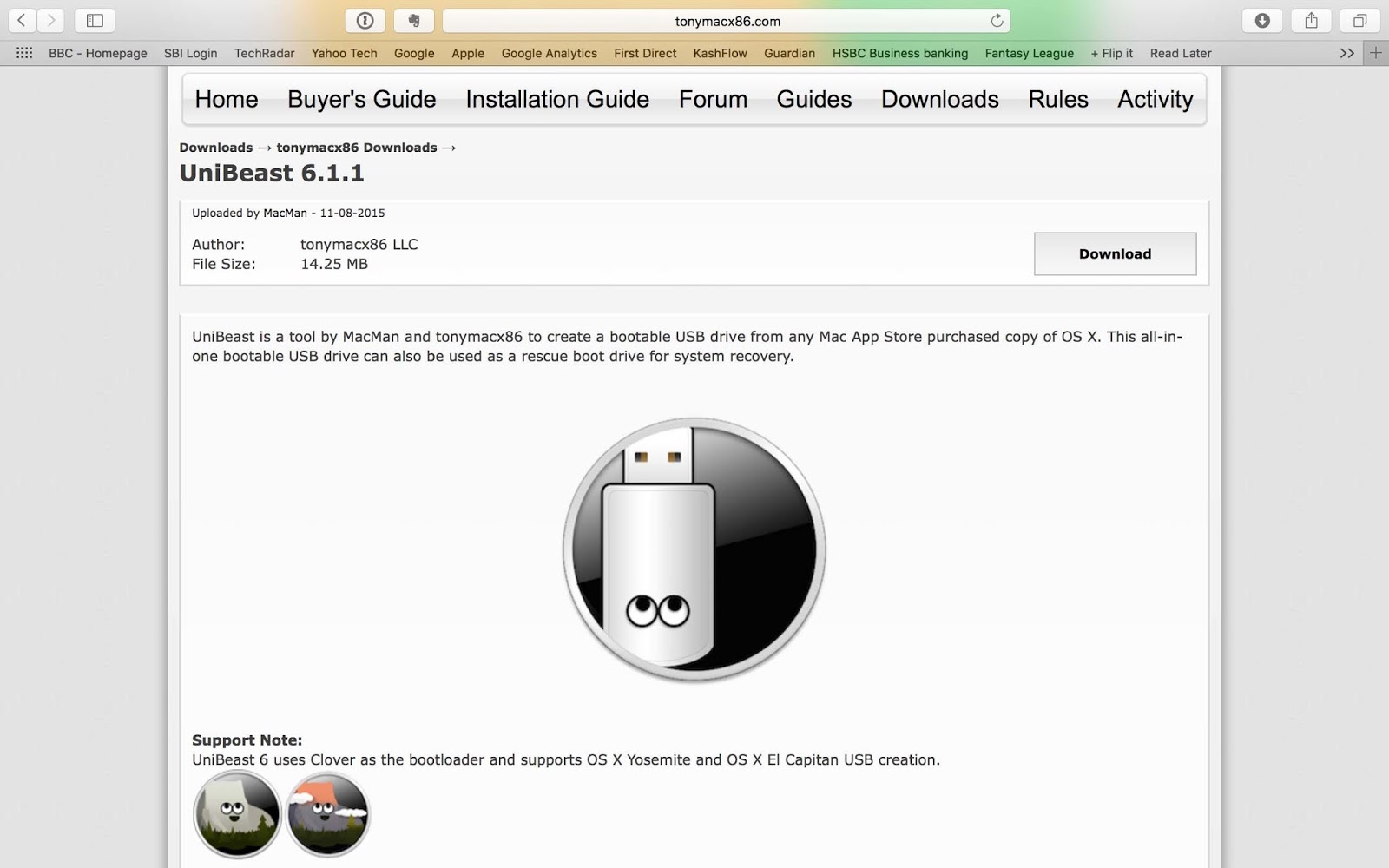Open the SBI Login bookmark
The image size is (1389, 868).
pyautogui.click(x=191, y=53)
